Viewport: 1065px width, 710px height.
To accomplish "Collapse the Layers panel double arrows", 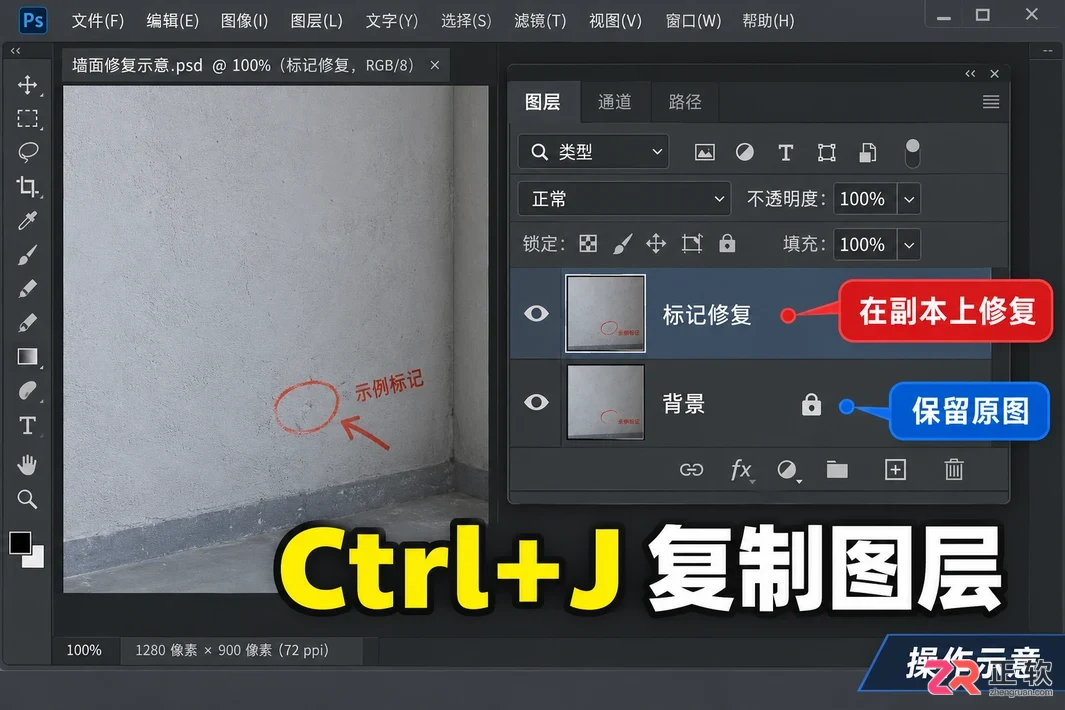I will (970, 73).
